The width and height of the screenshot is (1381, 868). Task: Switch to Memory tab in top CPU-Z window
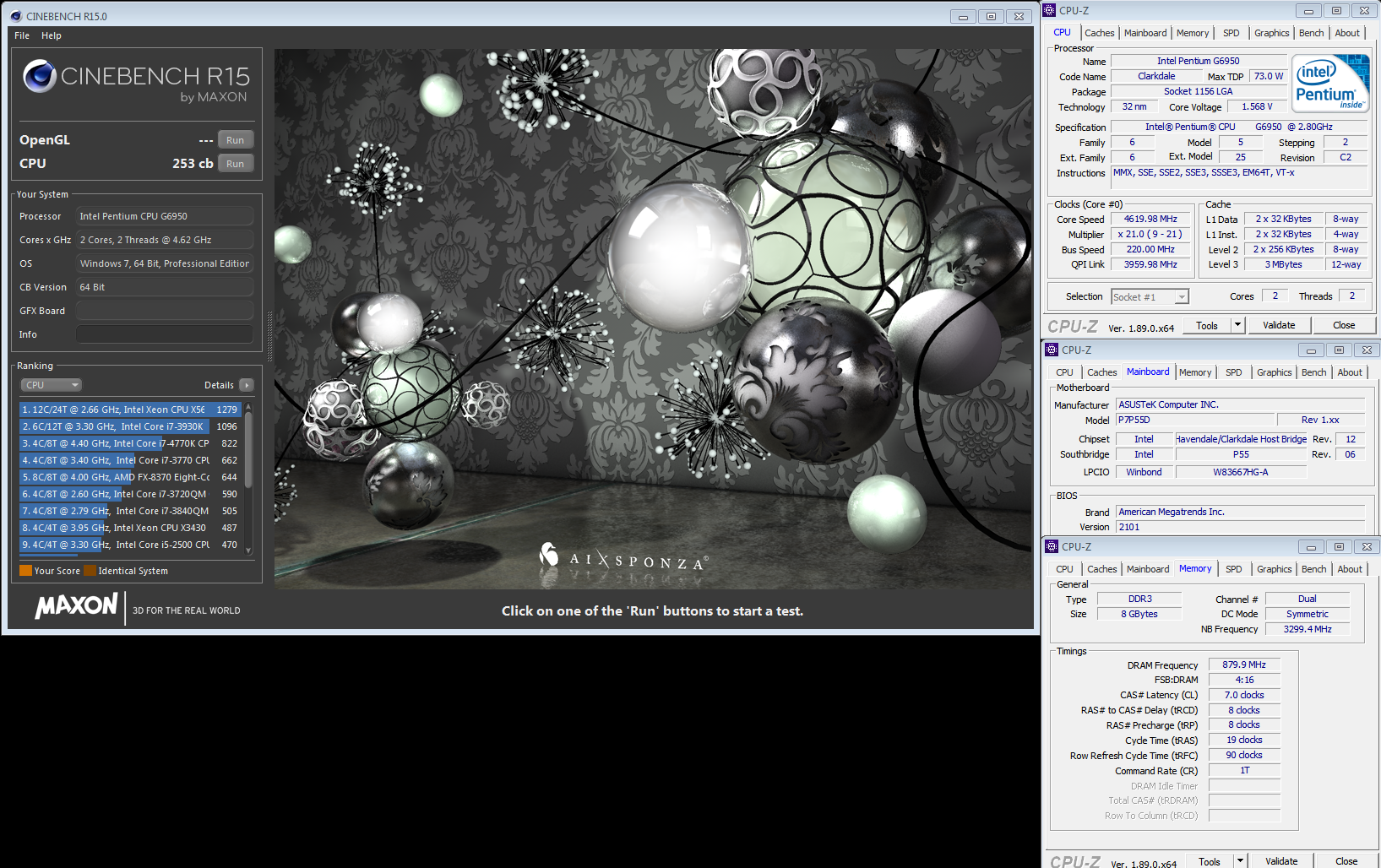pos(1193,33)
